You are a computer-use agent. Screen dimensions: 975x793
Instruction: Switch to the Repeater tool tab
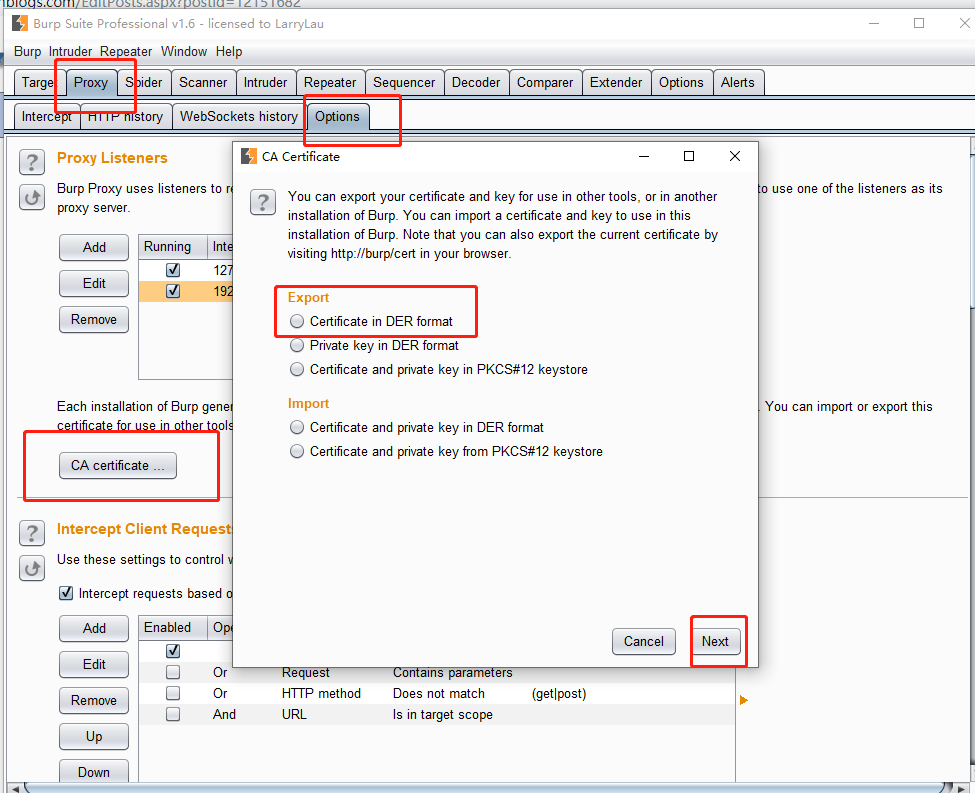(330, 83)
